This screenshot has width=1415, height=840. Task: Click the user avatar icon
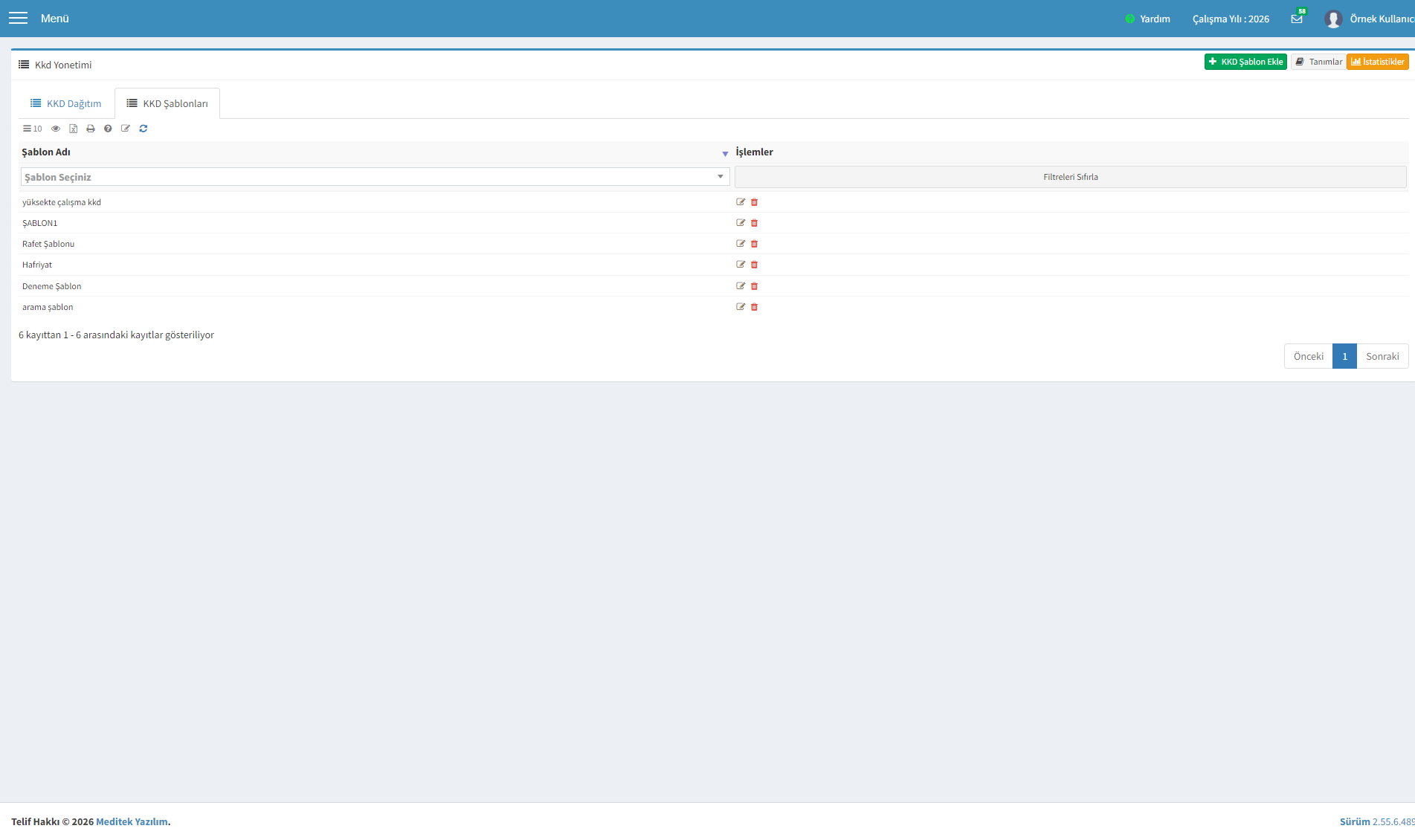pyautogui.click(x=1332, y=19)
